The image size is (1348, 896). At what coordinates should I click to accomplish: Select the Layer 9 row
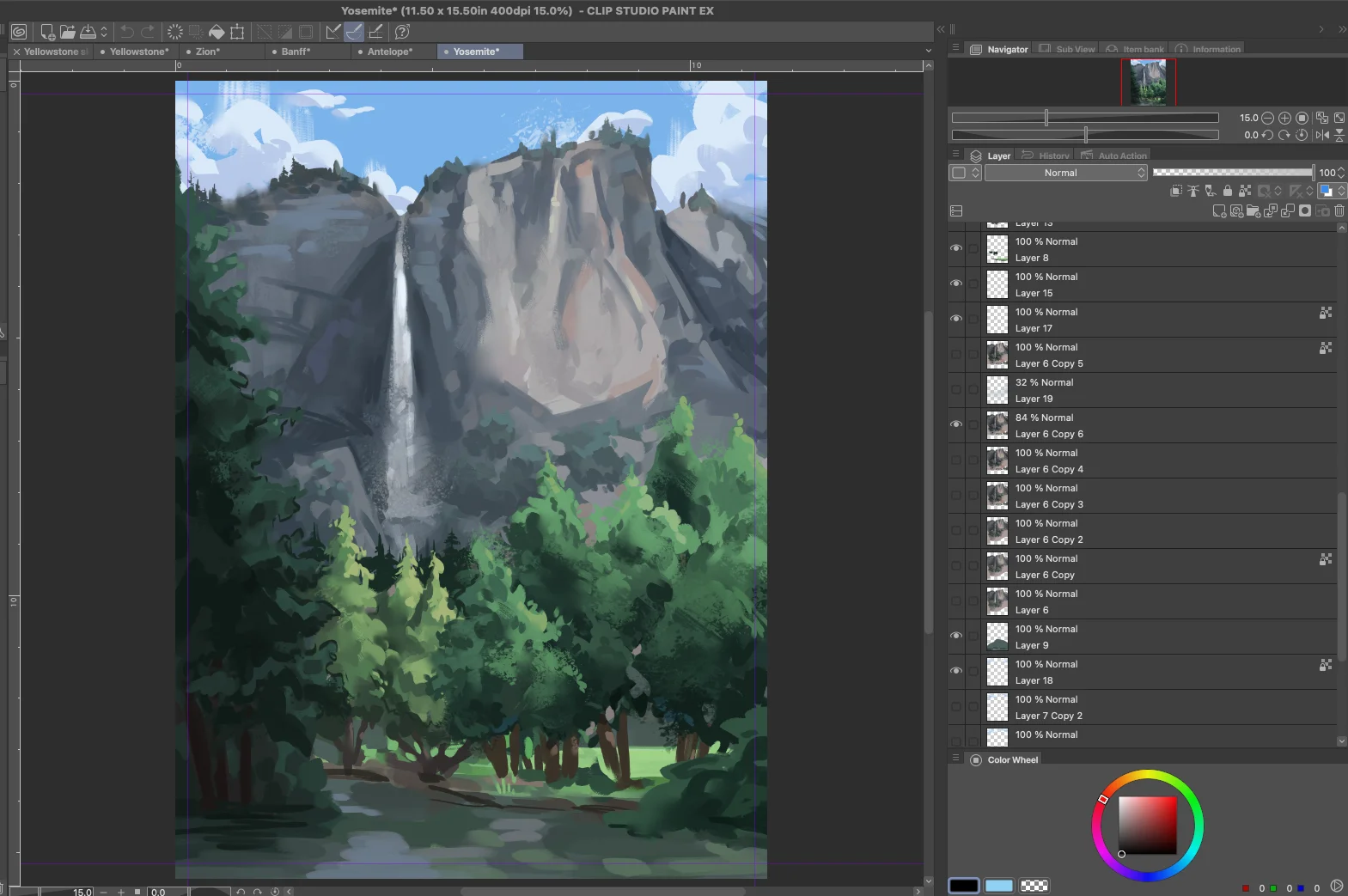coord(1142,637)
